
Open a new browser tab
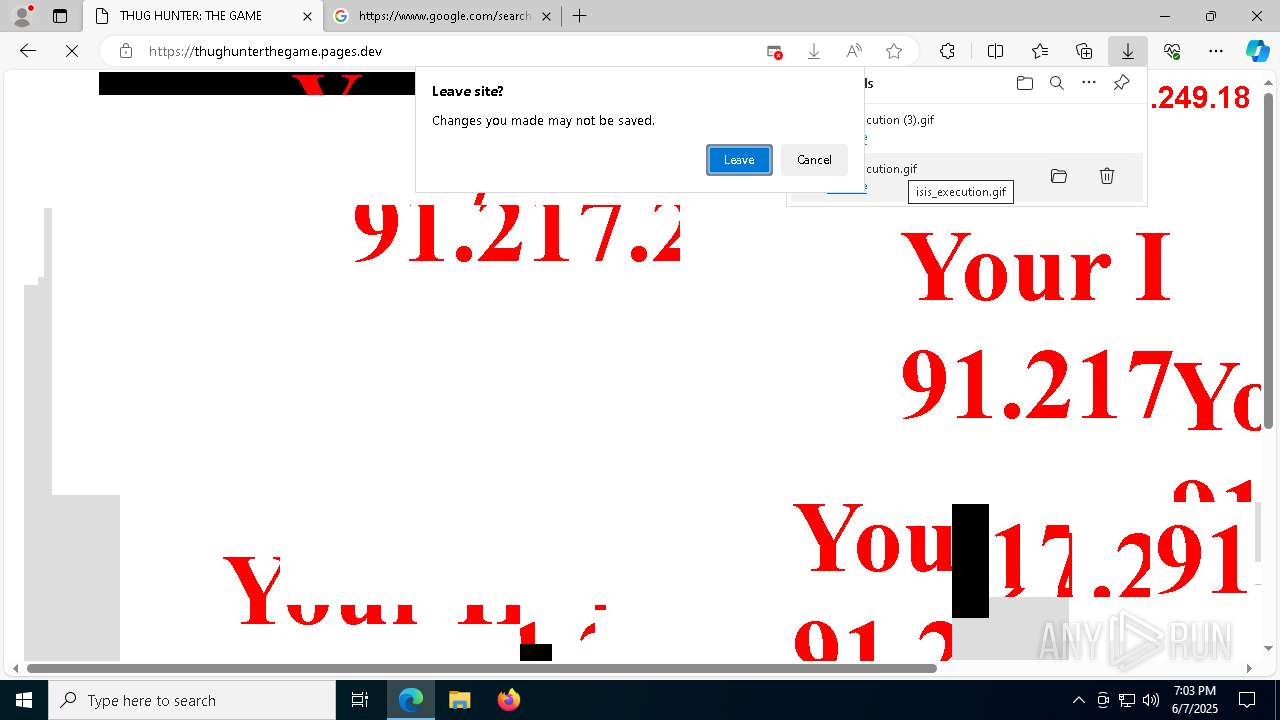point(579,16)
